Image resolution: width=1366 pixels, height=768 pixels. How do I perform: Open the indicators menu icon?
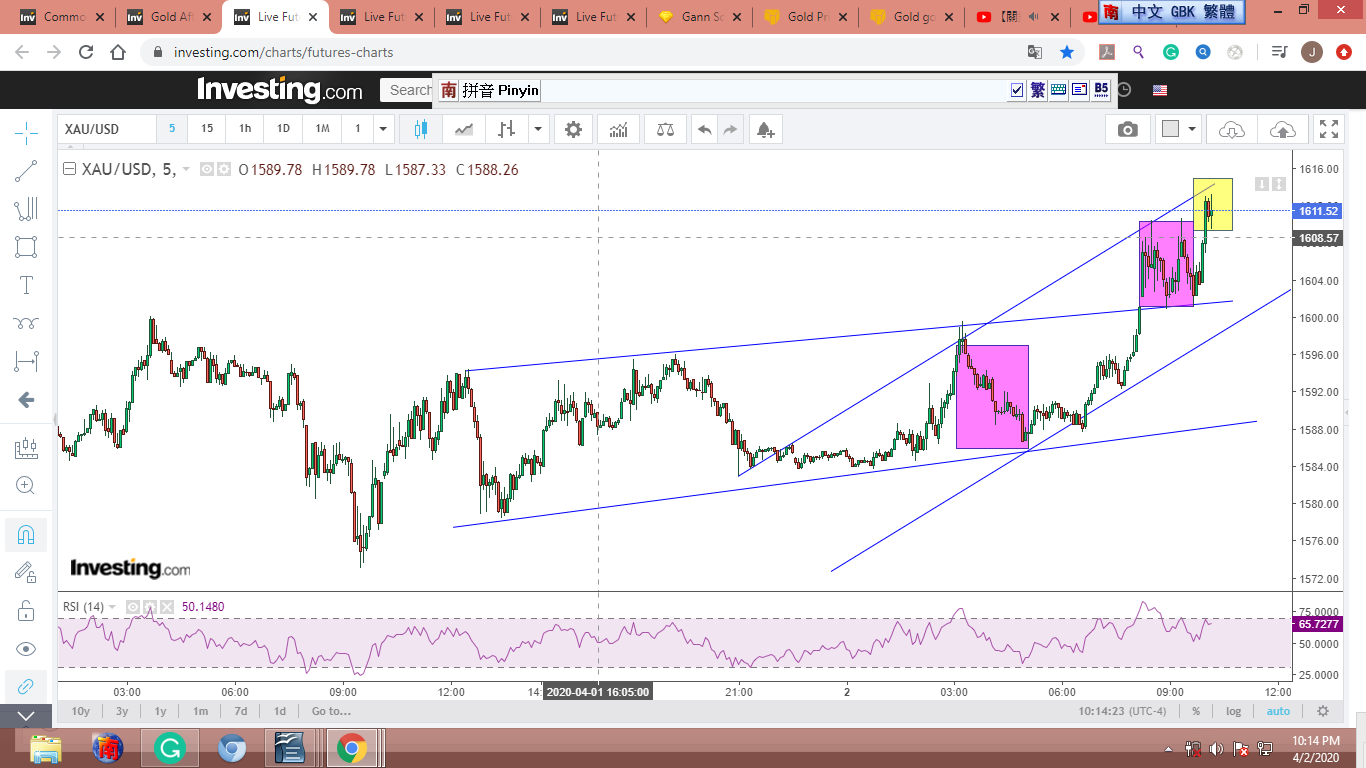click(x=619, y=129)
